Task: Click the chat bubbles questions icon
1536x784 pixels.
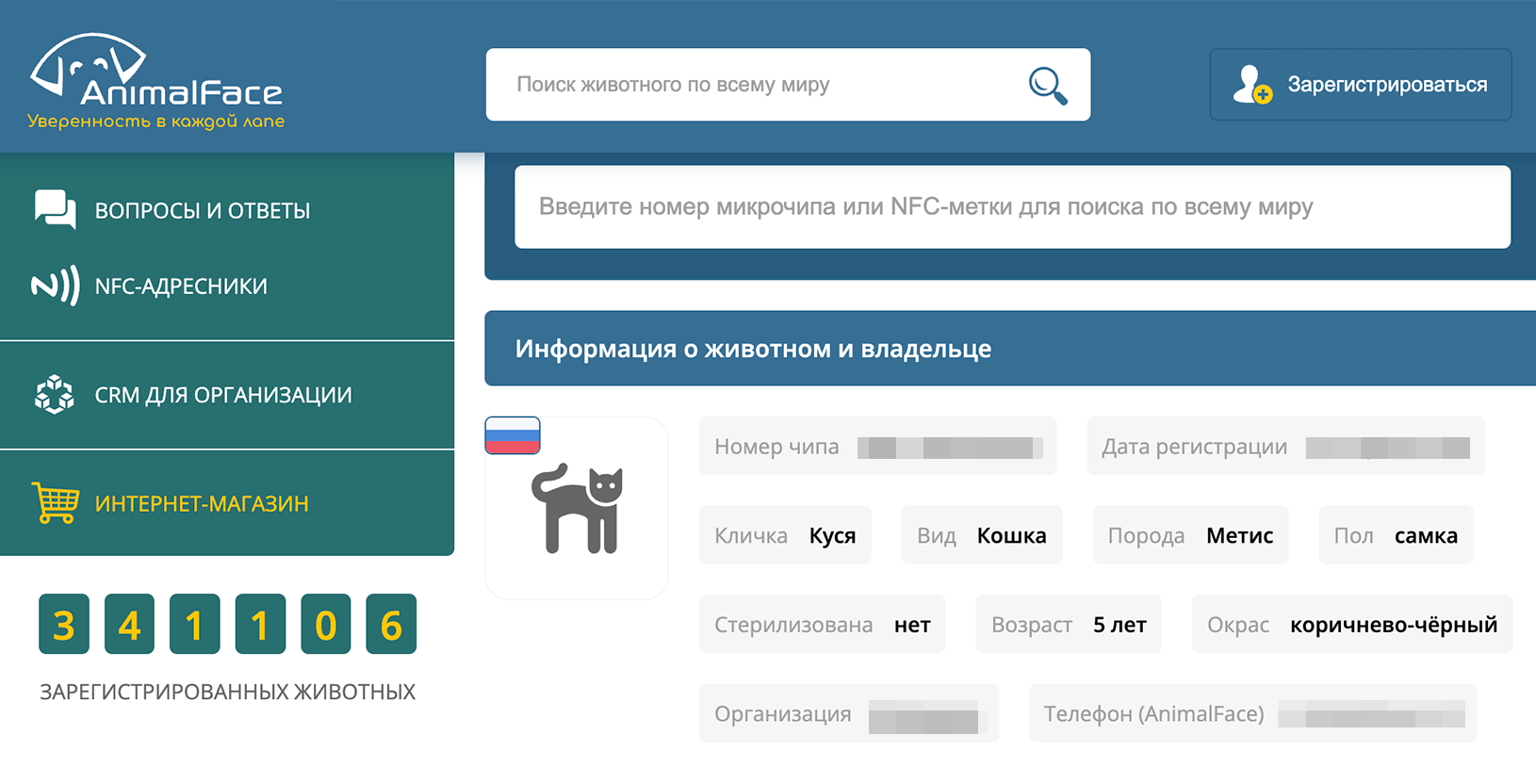Action: 56,209
